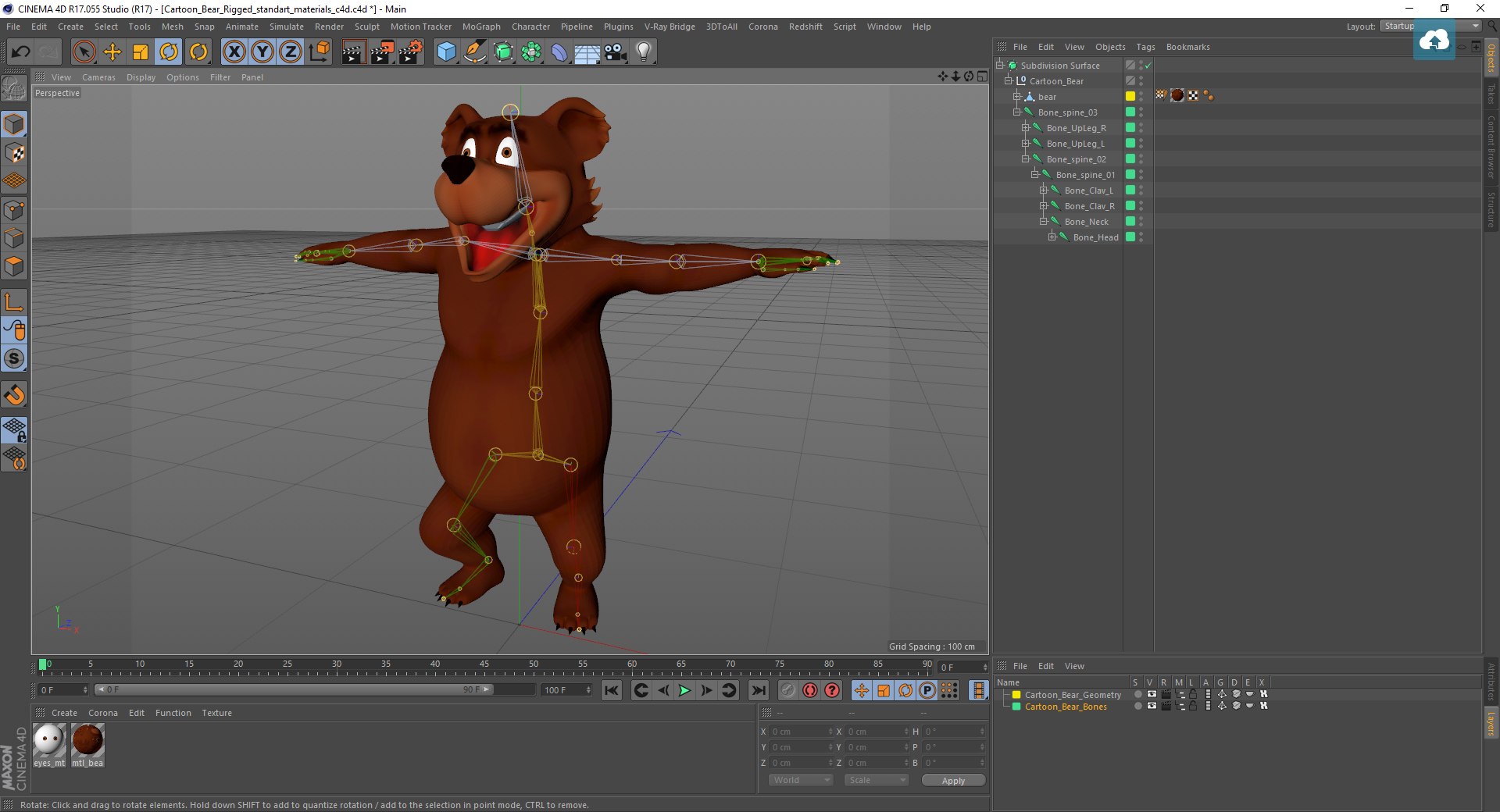
Task: Play animation forward
Action: click(684, 690)
